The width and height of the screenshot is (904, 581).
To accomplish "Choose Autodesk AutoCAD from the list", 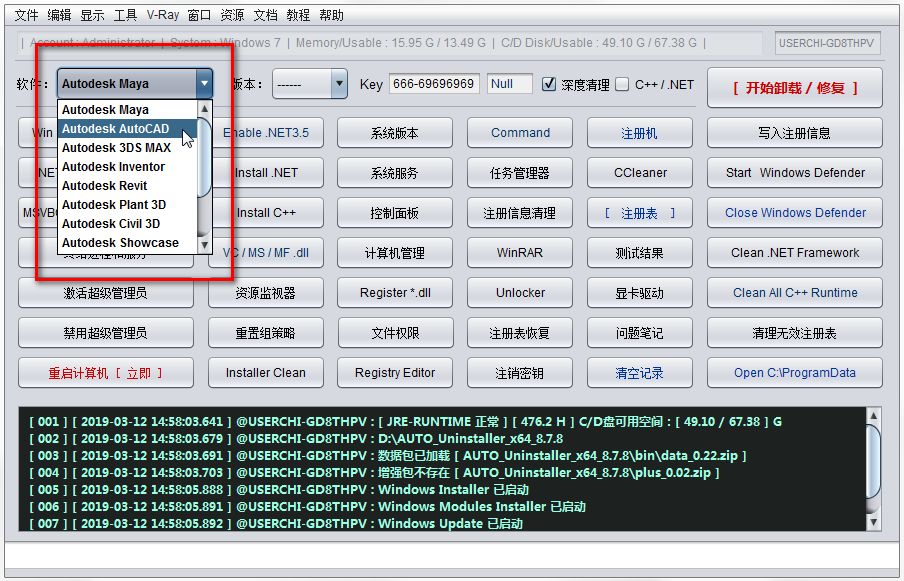I will click(x=127, y=129).
